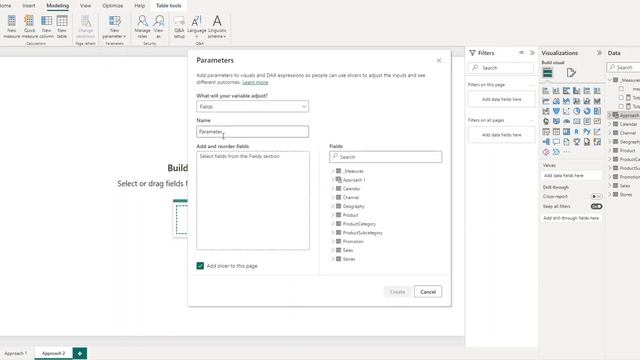
Task: Click the Values 'Add data fields here' well
Action: pos(571,176)
